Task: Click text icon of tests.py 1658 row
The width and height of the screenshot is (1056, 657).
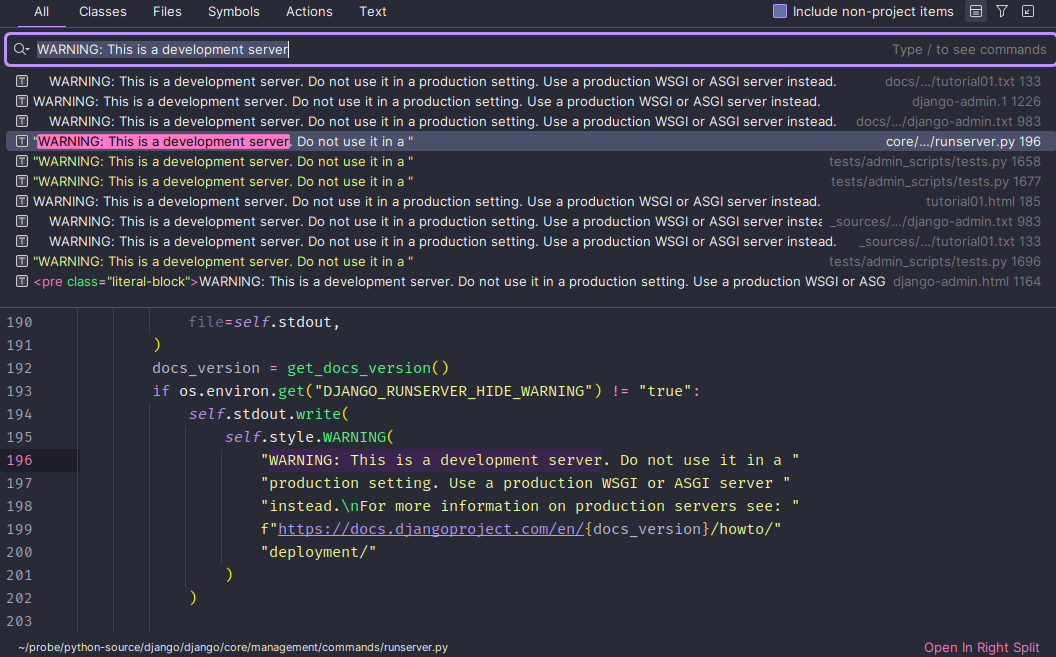Action: point(22,161)
